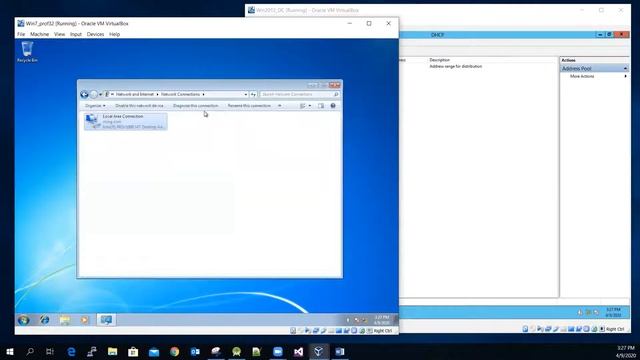Click the Win2012_DC guest clock in blue taskbar
640x360 pixels.
click(x=613, y=313)
